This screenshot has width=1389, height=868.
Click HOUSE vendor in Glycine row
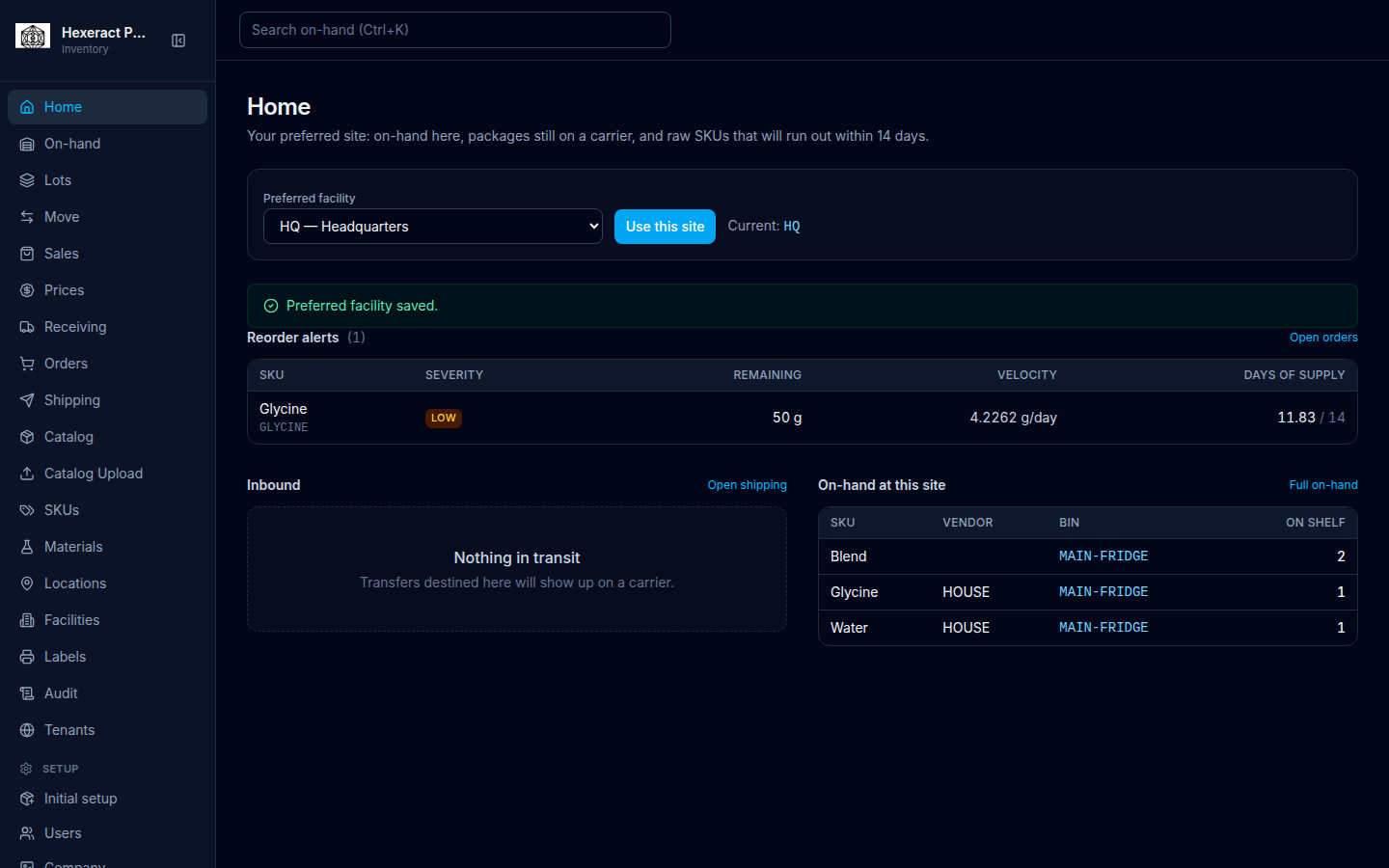pyautogui.click(x=966, y=592)
